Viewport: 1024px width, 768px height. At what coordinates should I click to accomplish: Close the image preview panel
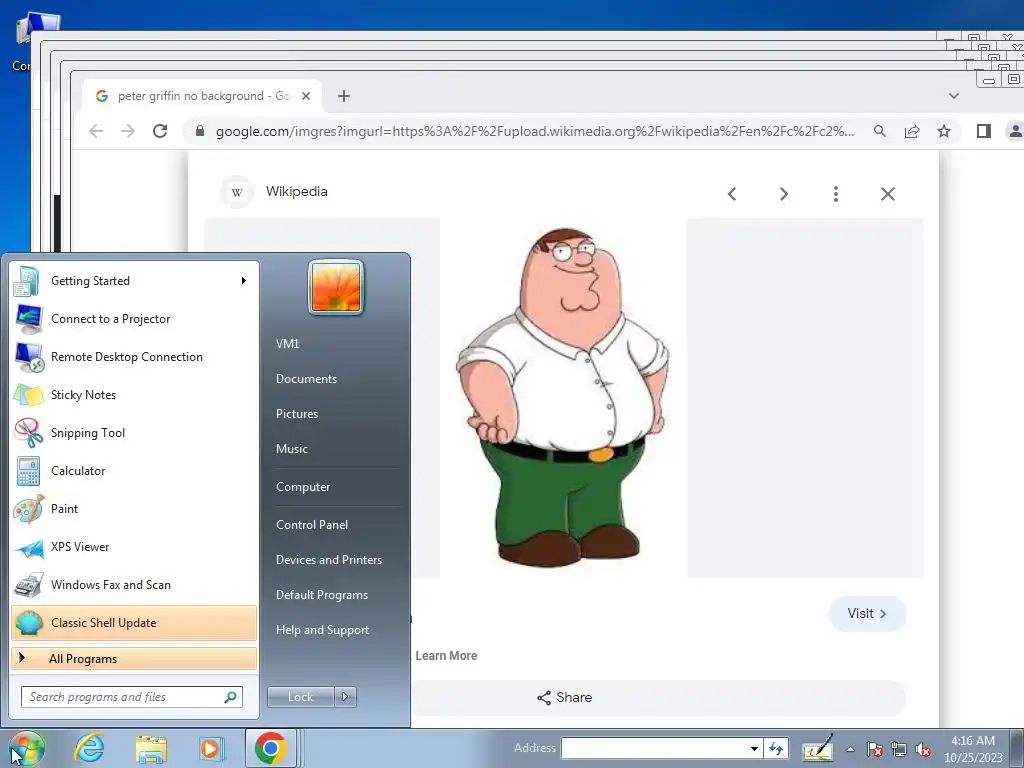[888, 194]
